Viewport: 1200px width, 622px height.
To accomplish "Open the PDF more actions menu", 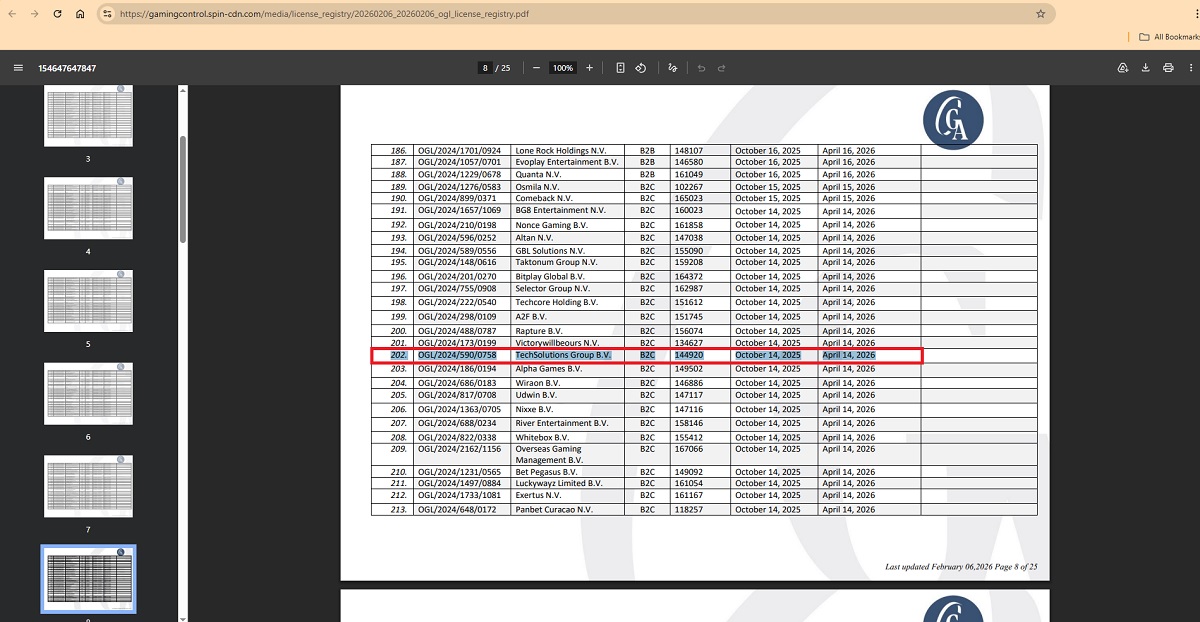I will 1190,68.
